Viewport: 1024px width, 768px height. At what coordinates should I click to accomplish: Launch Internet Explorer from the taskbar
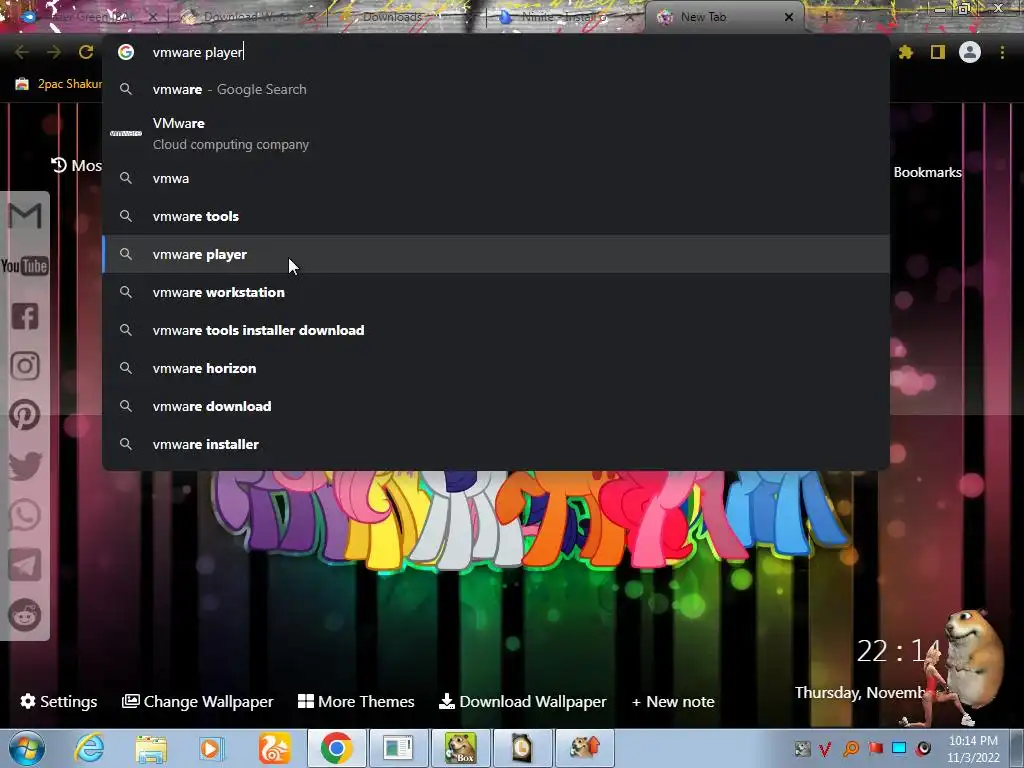[89, 748]
